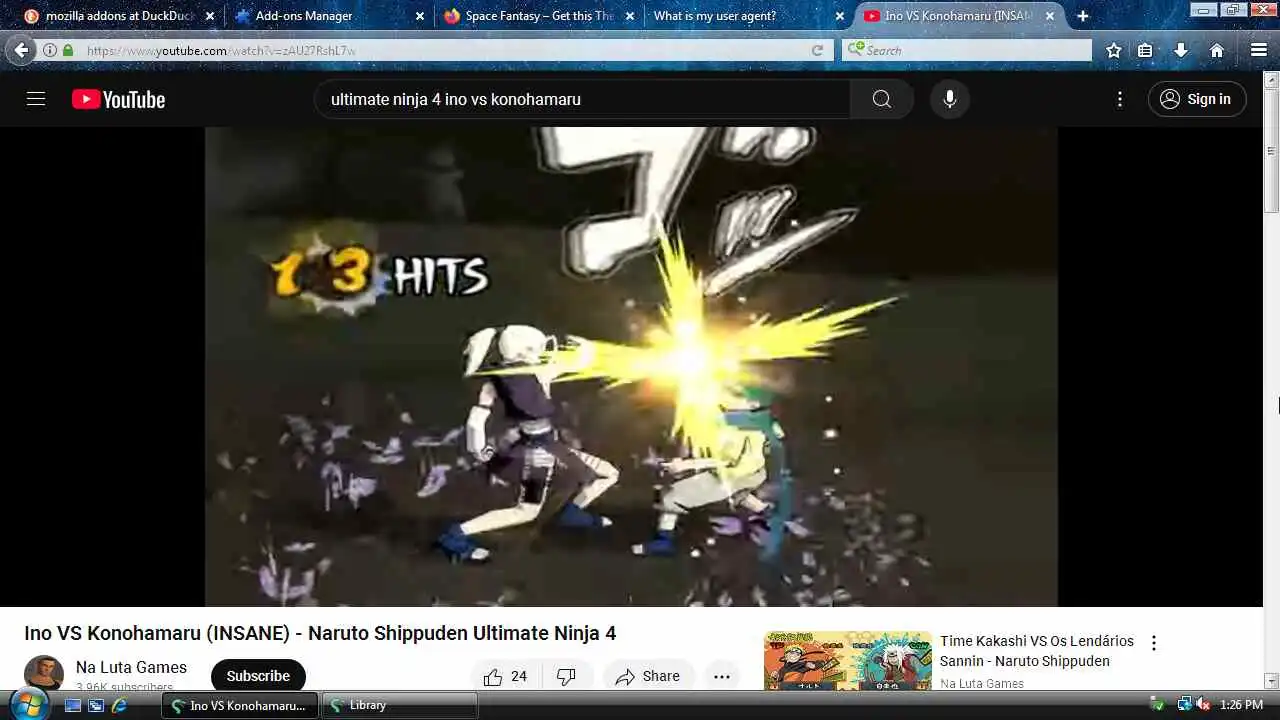1280x720 pixels.
Task: Click the Na Luta Games link under suggested video
Action: click(982, 684)
